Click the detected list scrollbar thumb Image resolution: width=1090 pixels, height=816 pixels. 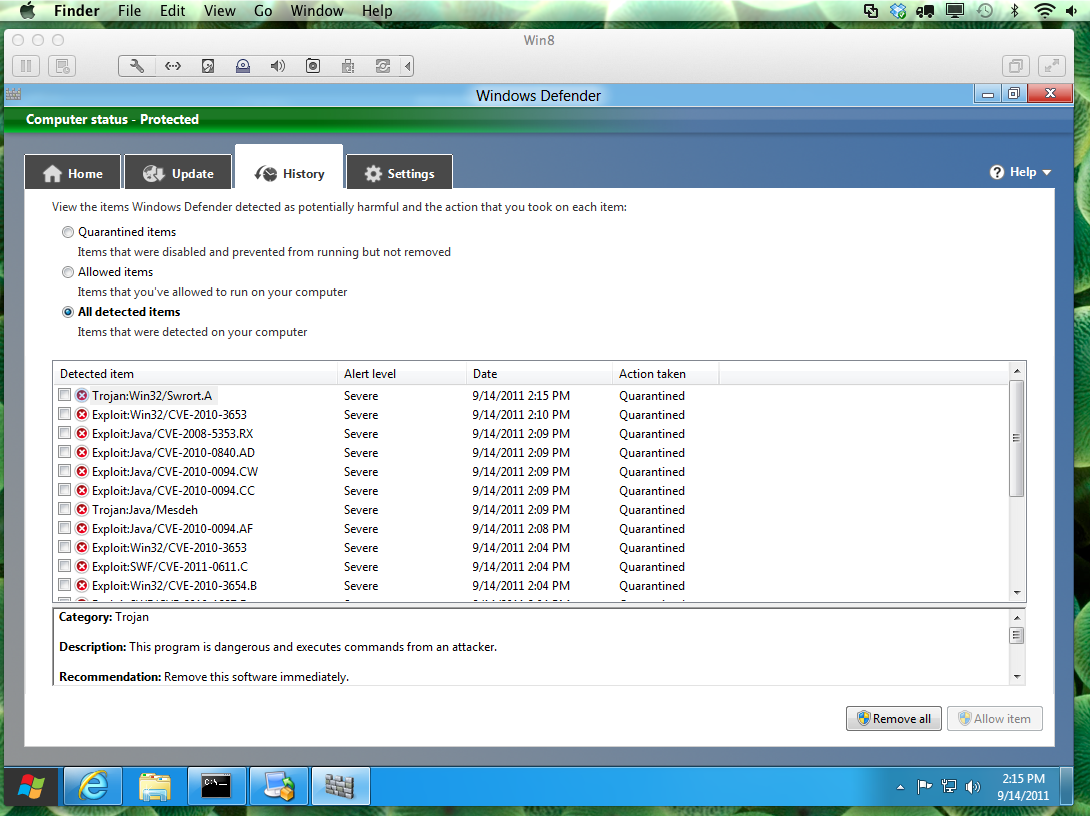1017,438
